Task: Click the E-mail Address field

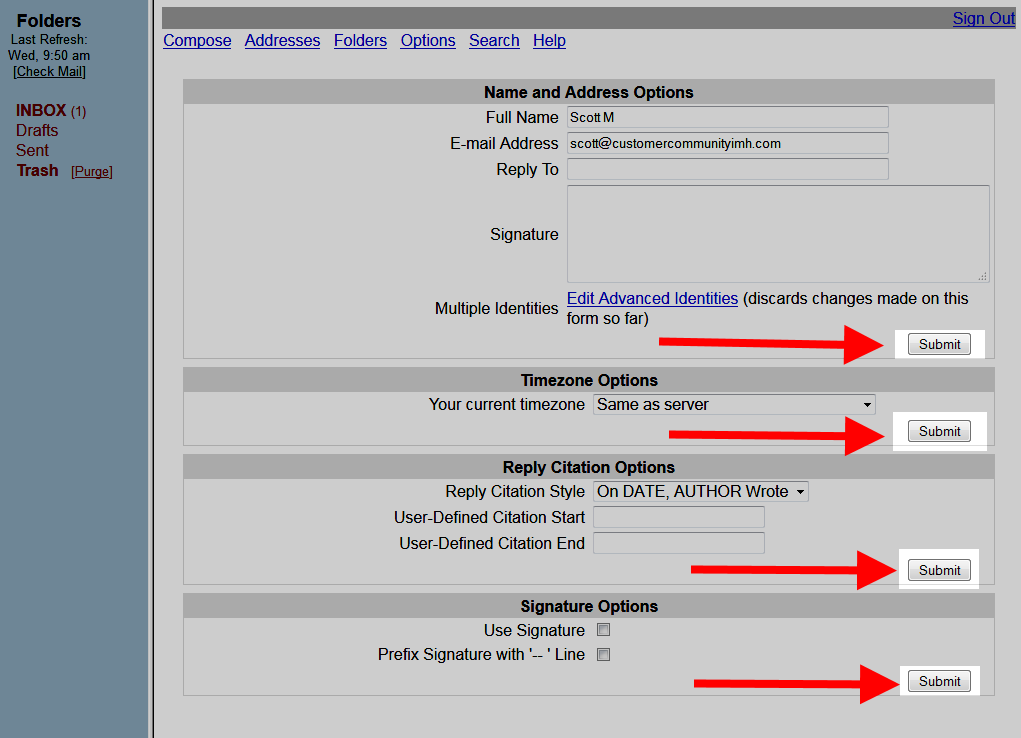Action: click(x=727, y=143)
